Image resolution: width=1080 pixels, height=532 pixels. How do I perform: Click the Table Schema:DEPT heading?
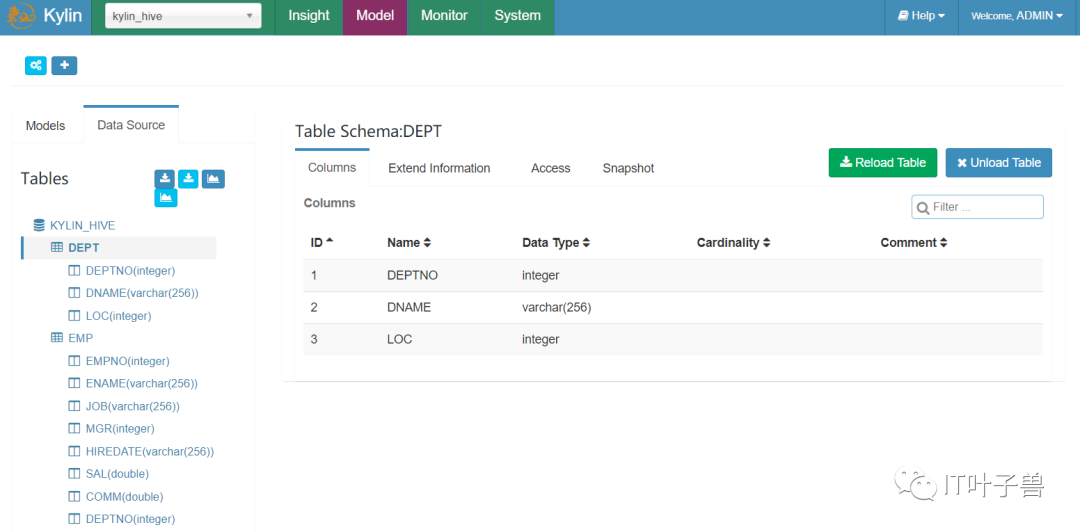[368, 132]
